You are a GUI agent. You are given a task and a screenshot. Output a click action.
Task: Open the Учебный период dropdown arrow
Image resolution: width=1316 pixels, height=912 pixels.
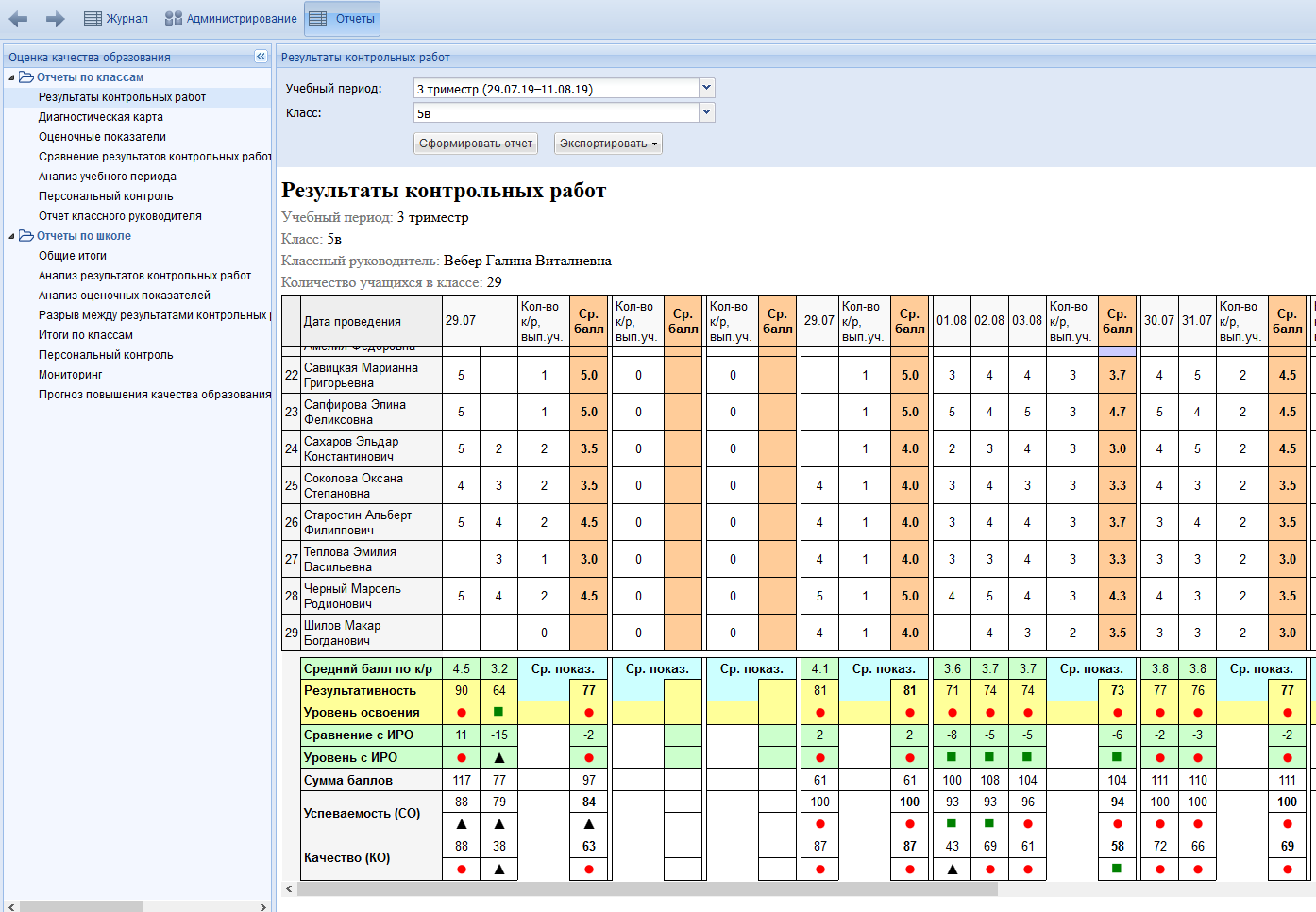click(706, 88)
